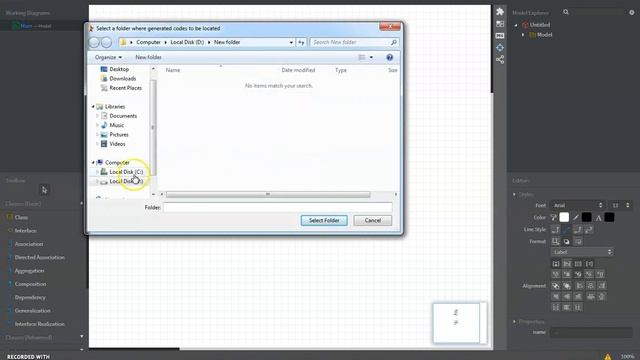Collapse the Computer group in the dialog tree
The image size is (640, 360).
click(x=93, y=163)
